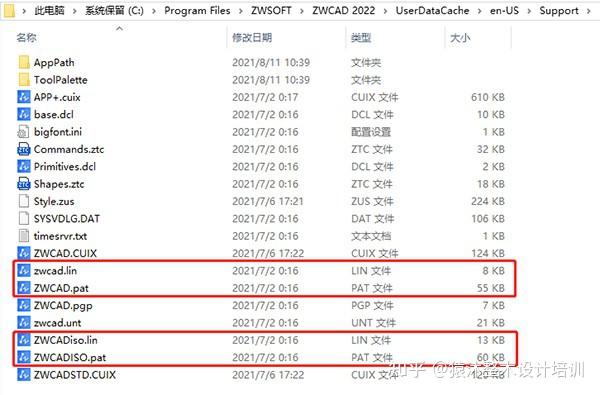Viewport: 600px width, 395px height.
Task: Click the ZWCADiso.lin file icon
Action: [x=24, y=340]
